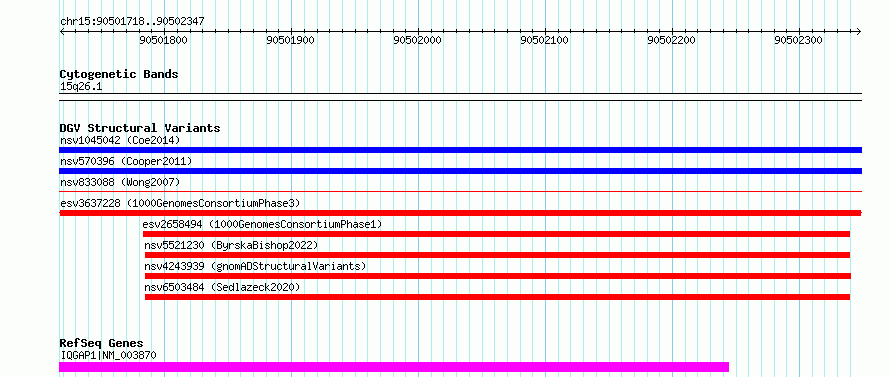
Task: Select the red esv3637228 variant bar
Action: coord(460,213)
